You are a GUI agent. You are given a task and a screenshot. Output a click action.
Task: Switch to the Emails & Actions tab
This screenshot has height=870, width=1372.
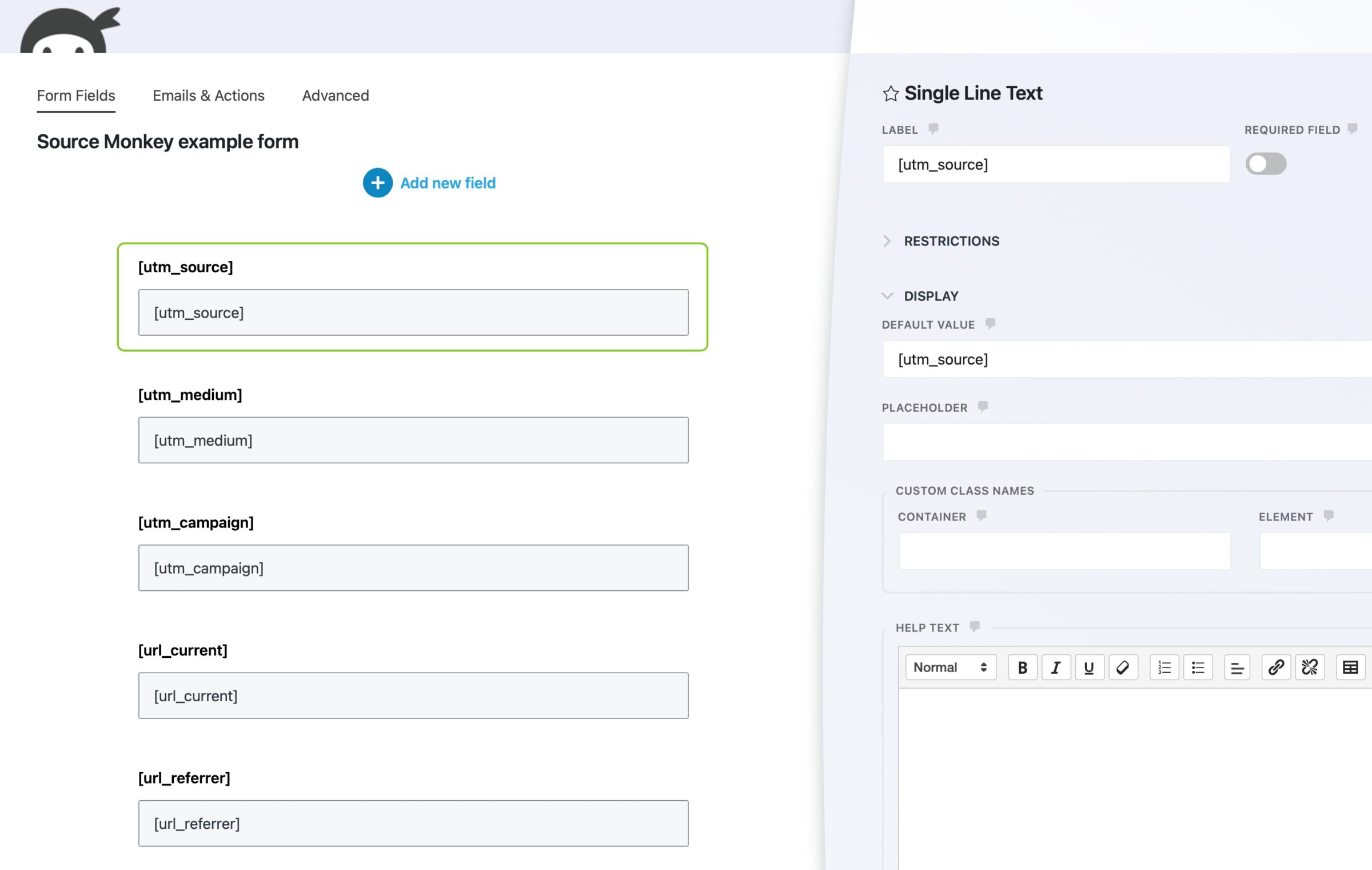[209, 96]
